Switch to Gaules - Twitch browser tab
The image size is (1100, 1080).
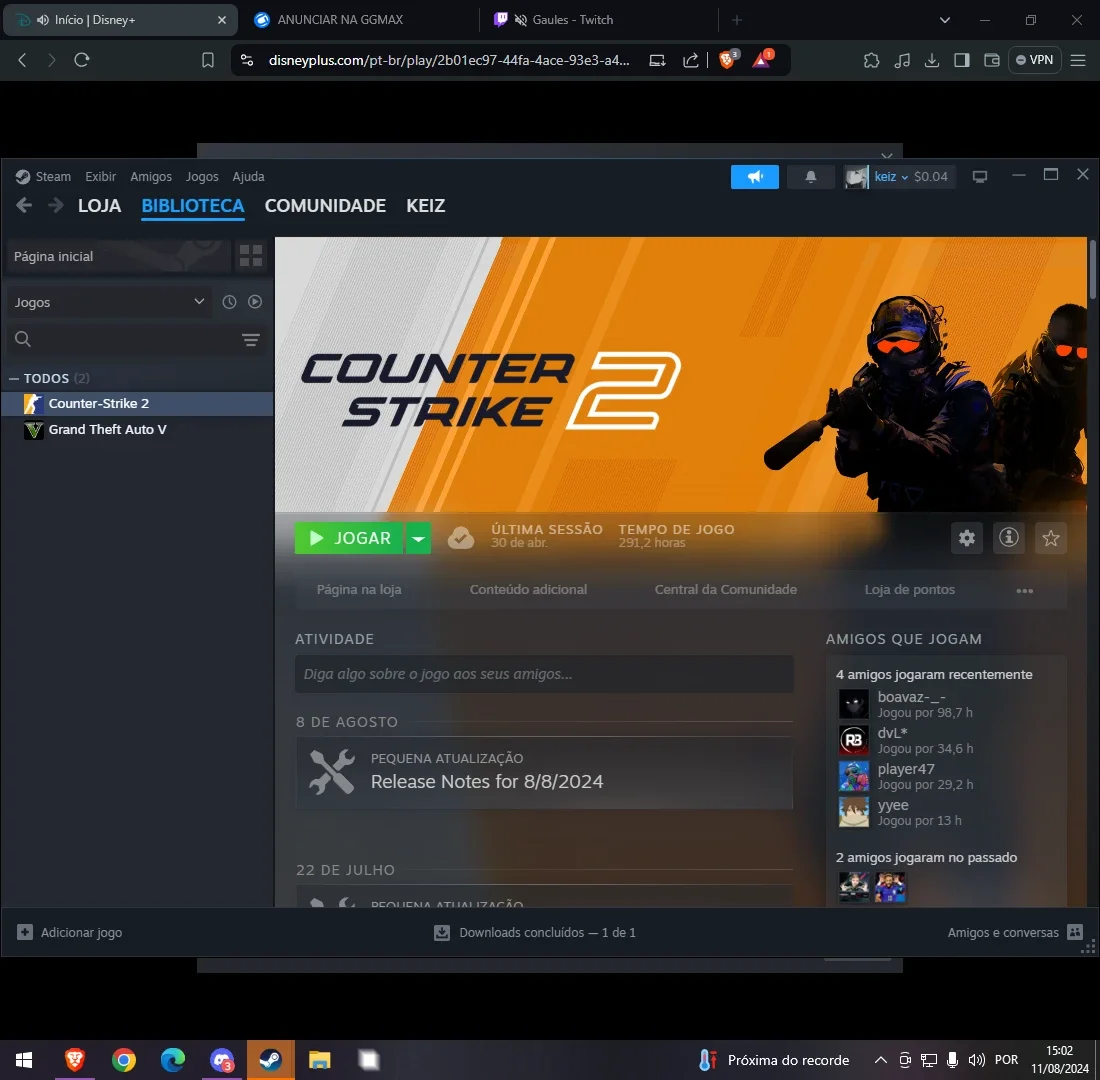pos(600,20)
